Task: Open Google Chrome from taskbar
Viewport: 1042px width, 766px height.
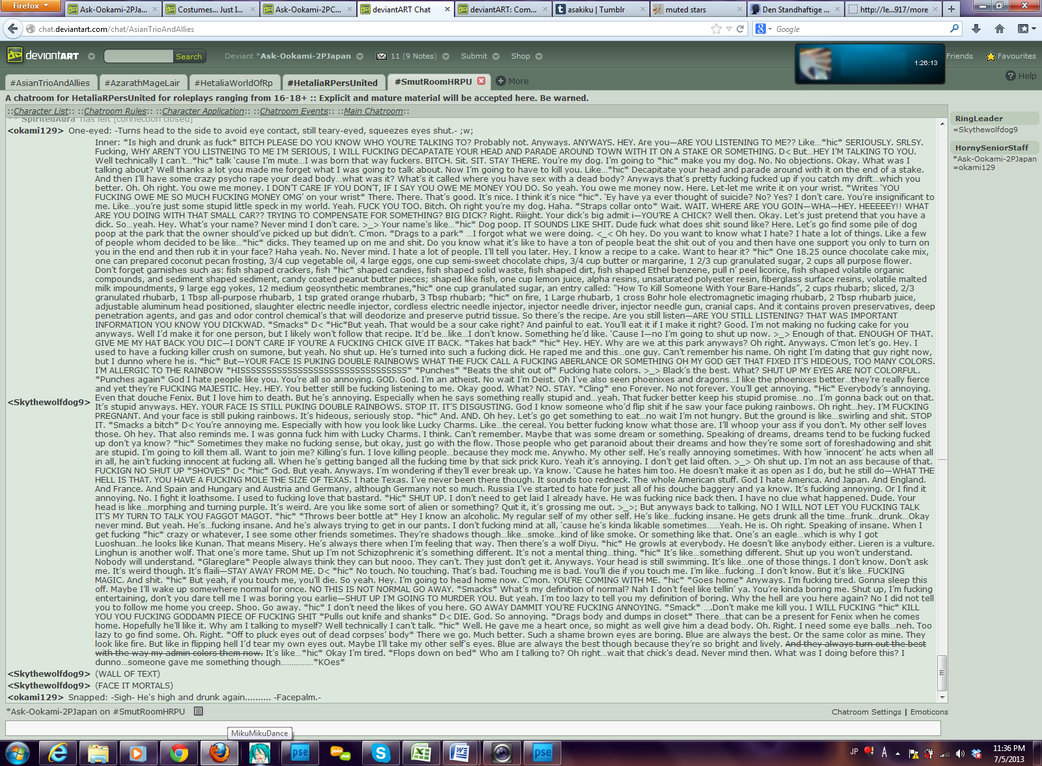Action: click(178, 753)
